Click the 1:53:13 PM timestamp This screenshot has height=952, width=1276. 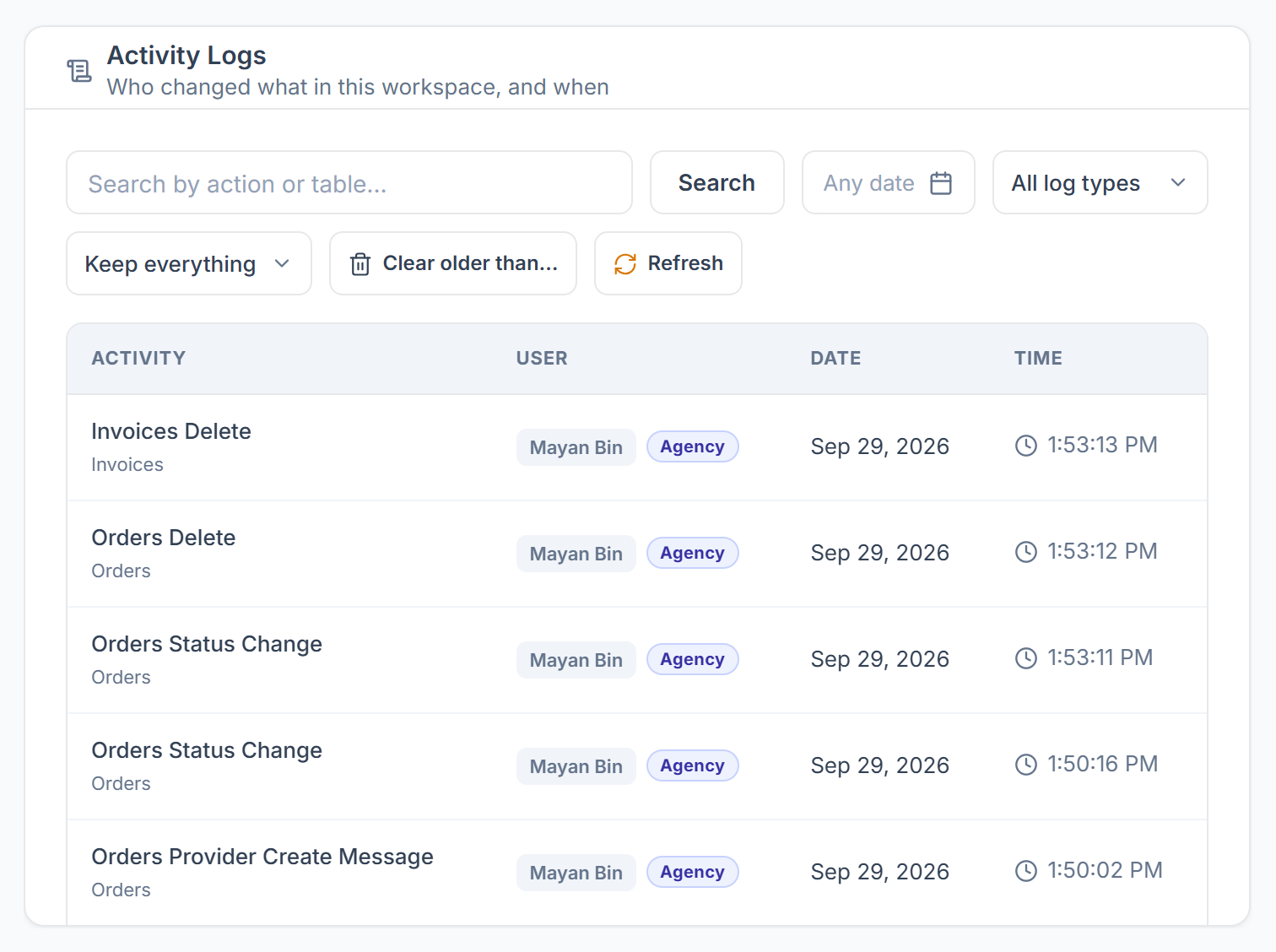point(1103,445)
